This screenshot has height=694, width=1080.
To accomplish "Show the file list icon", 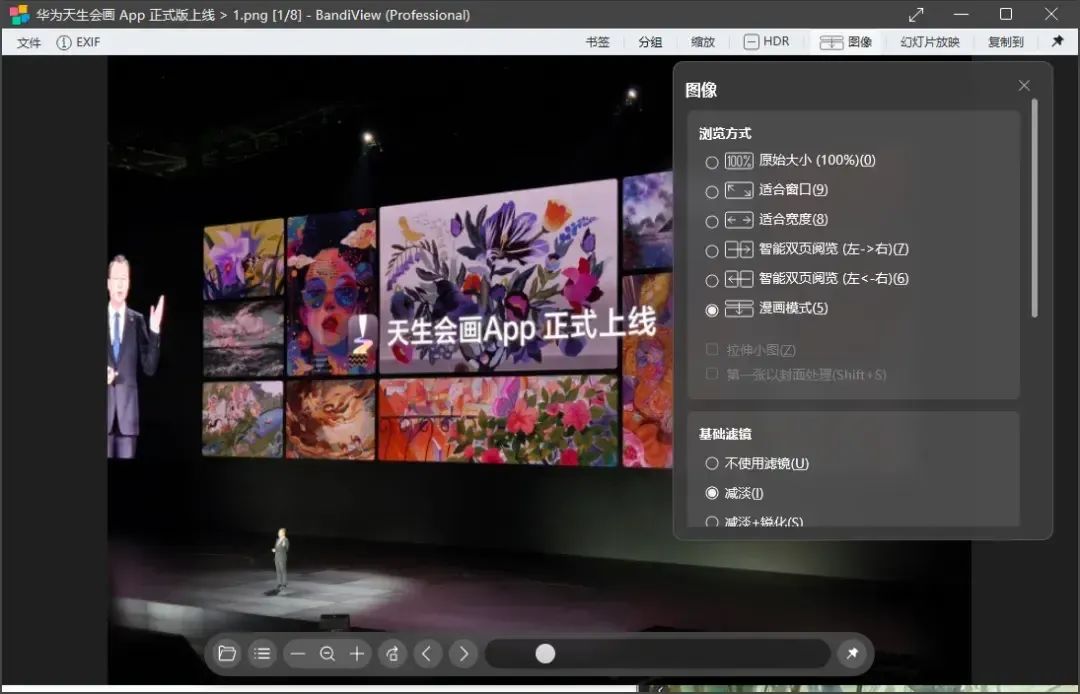I will pos(262,653).
